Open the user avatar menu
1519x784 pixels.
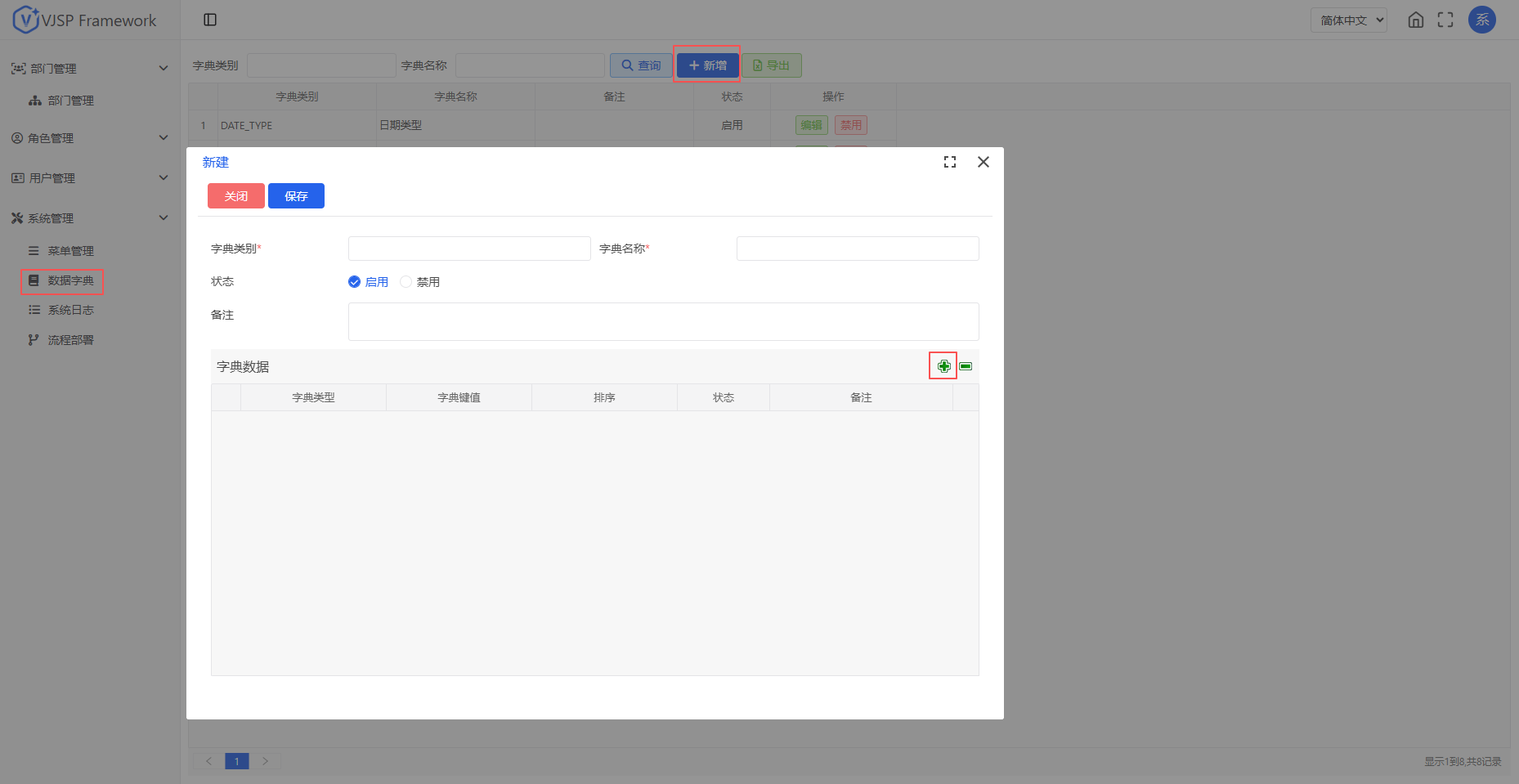coord(1481,20)
